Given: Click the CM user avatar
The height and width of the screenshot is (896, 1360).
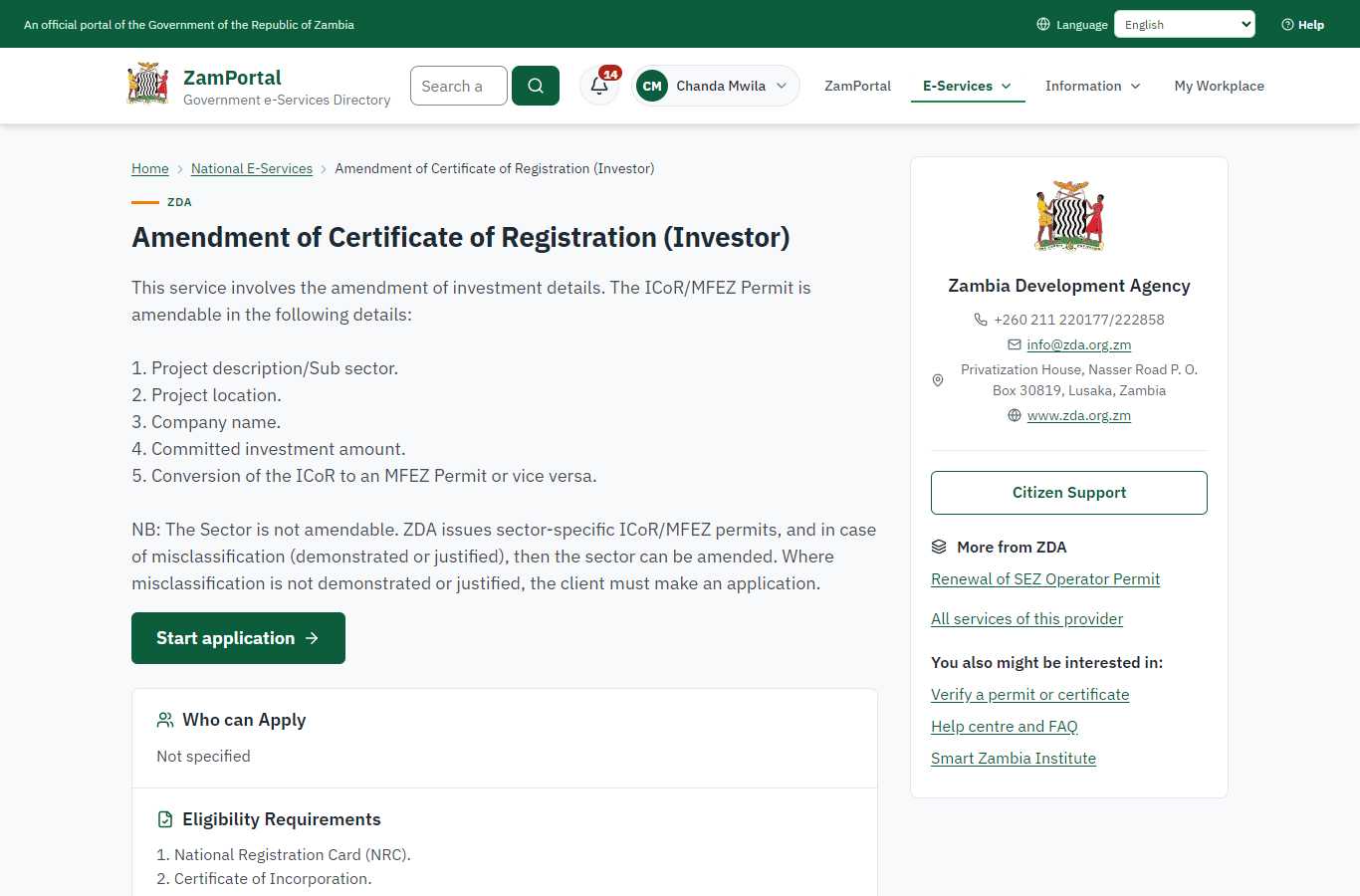Looking at the screenshot, I should 652,86.
